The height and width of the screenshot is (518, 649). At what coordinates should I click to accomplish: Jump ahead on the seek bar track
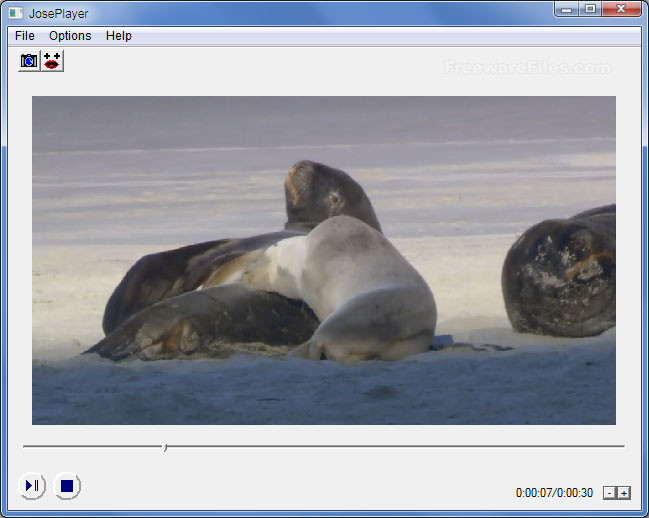click(395, 446)
